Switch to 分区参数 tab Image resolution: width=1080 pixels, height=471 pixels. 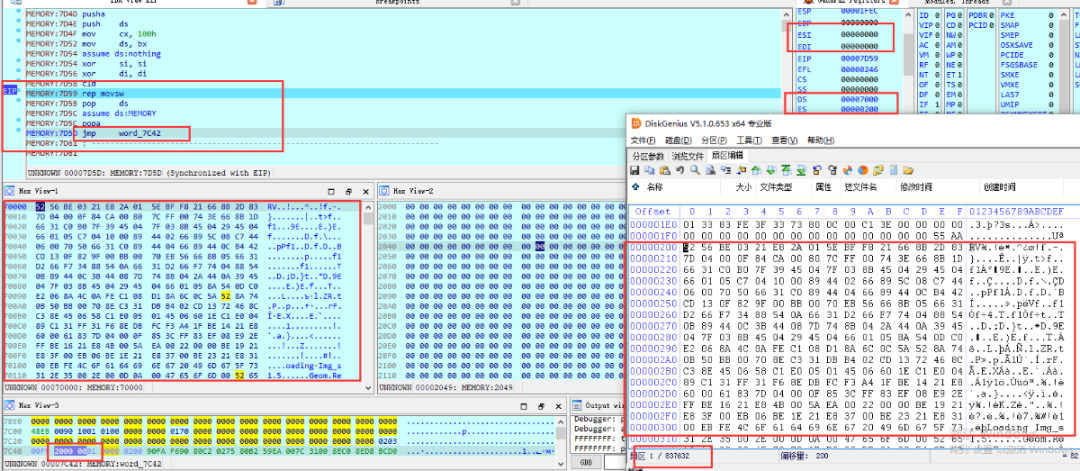pos(648,156)
